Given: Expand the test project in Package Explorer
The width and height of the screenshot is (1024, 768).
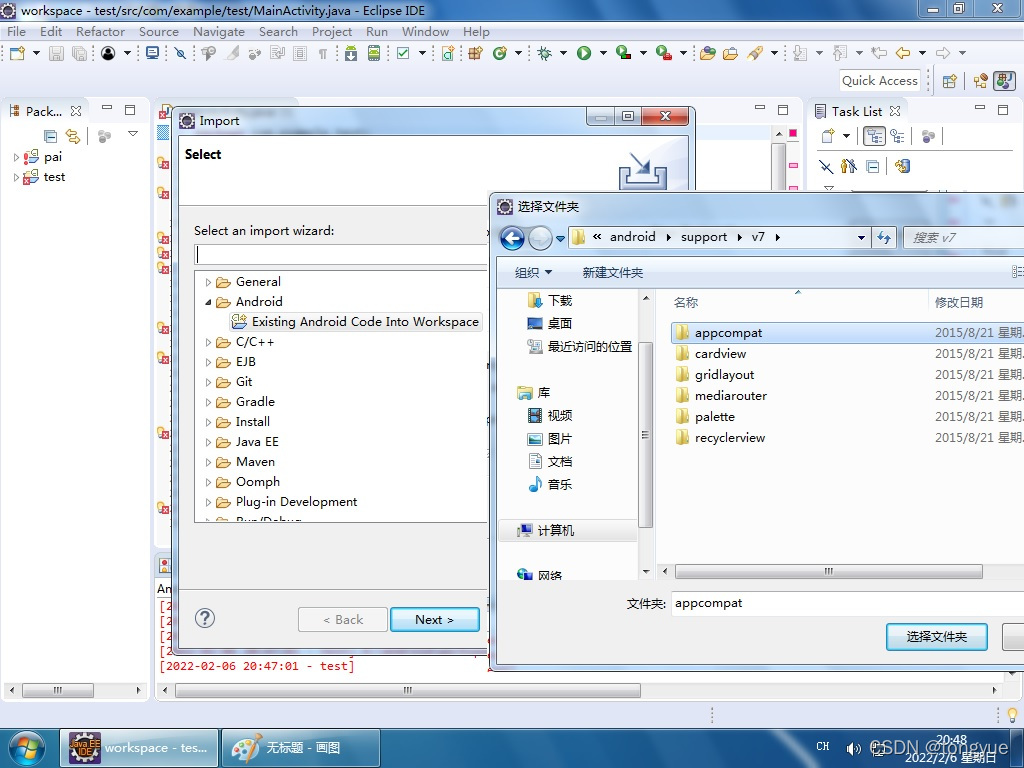Looking at the screenshot, I should point(16,177).
